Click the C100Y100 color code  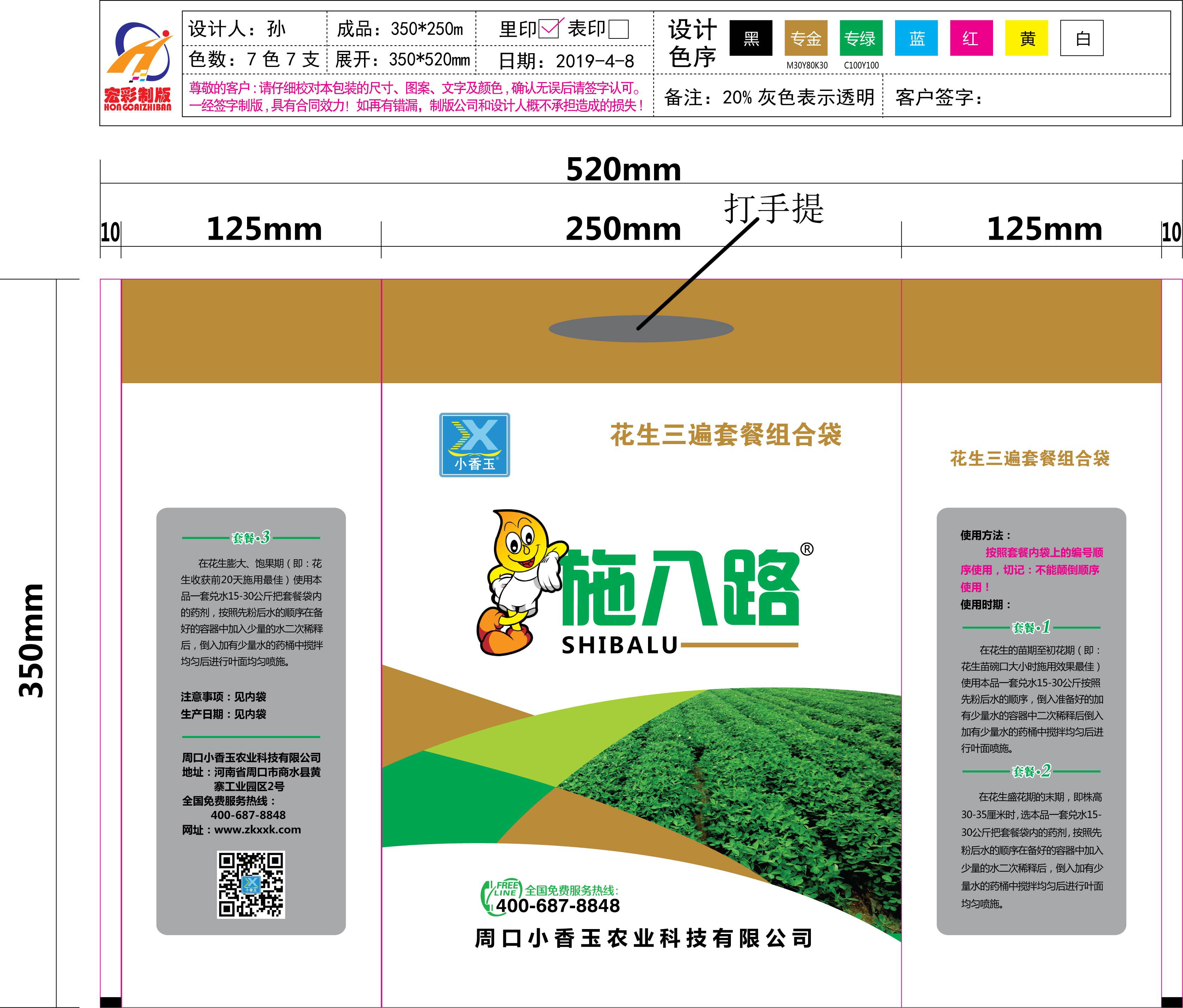coord(861,65)
